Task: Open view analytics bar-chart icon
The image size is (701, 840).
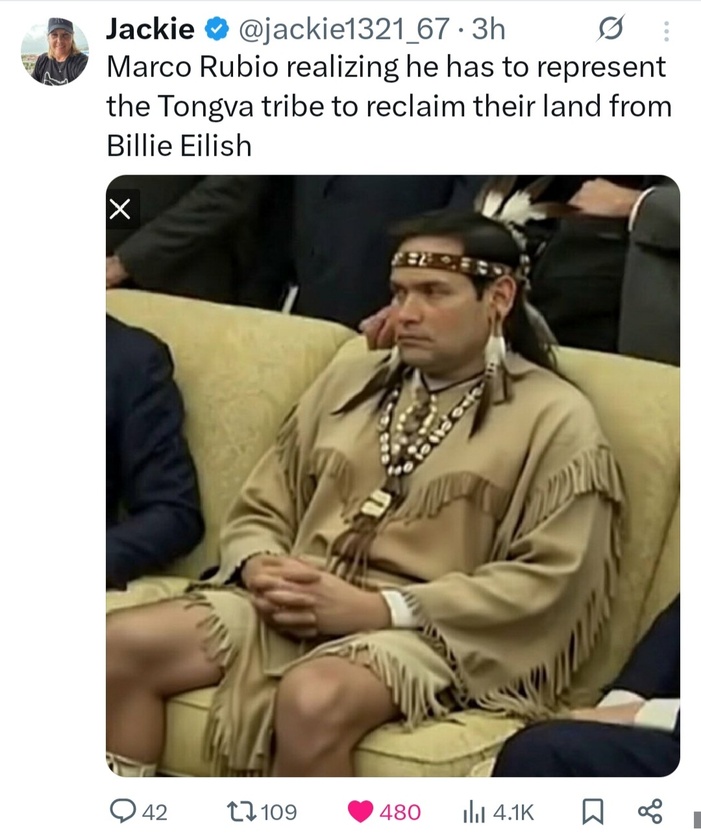Action: [x=473, y=812]
